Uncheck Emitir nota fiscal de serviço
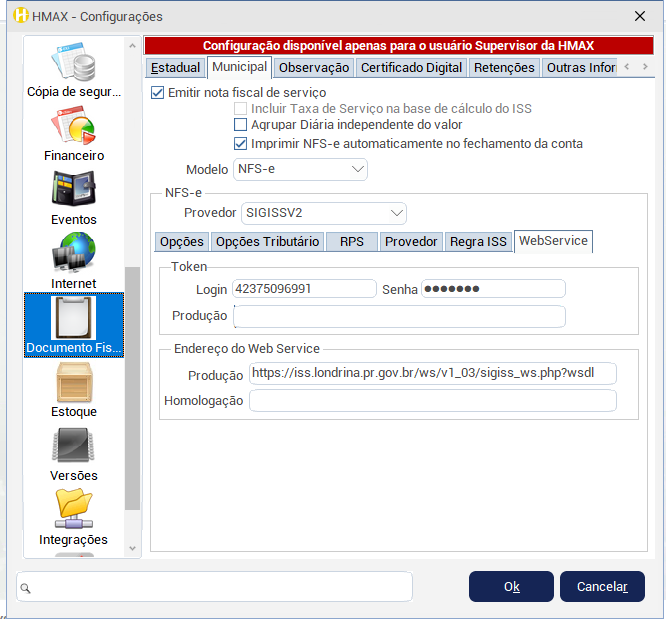The height and width of the screenshot is (619, 666). pyautogui.click(x=157, y=93)
